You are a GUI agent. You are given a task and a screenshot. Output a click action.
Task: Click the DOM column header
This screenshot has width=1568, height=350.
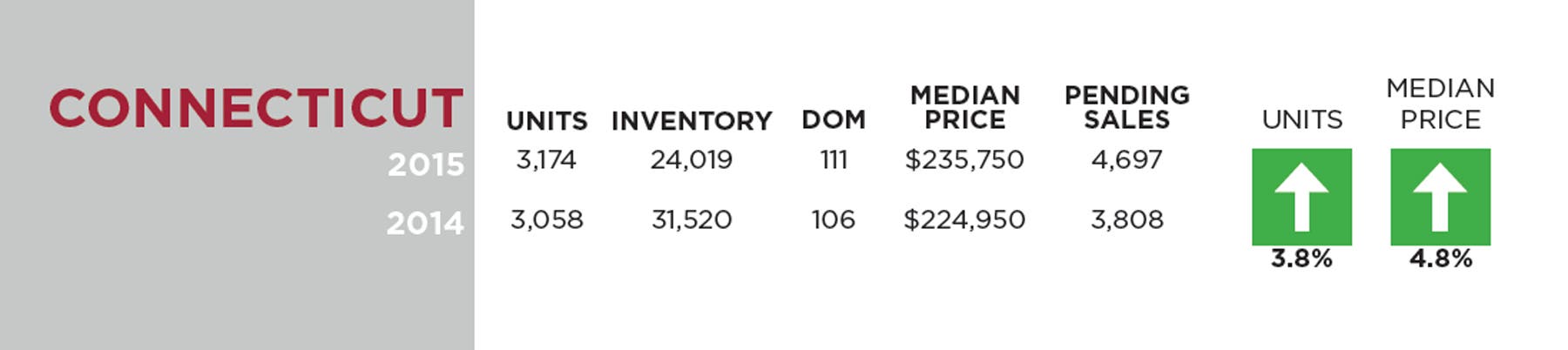tap(834, 120)
